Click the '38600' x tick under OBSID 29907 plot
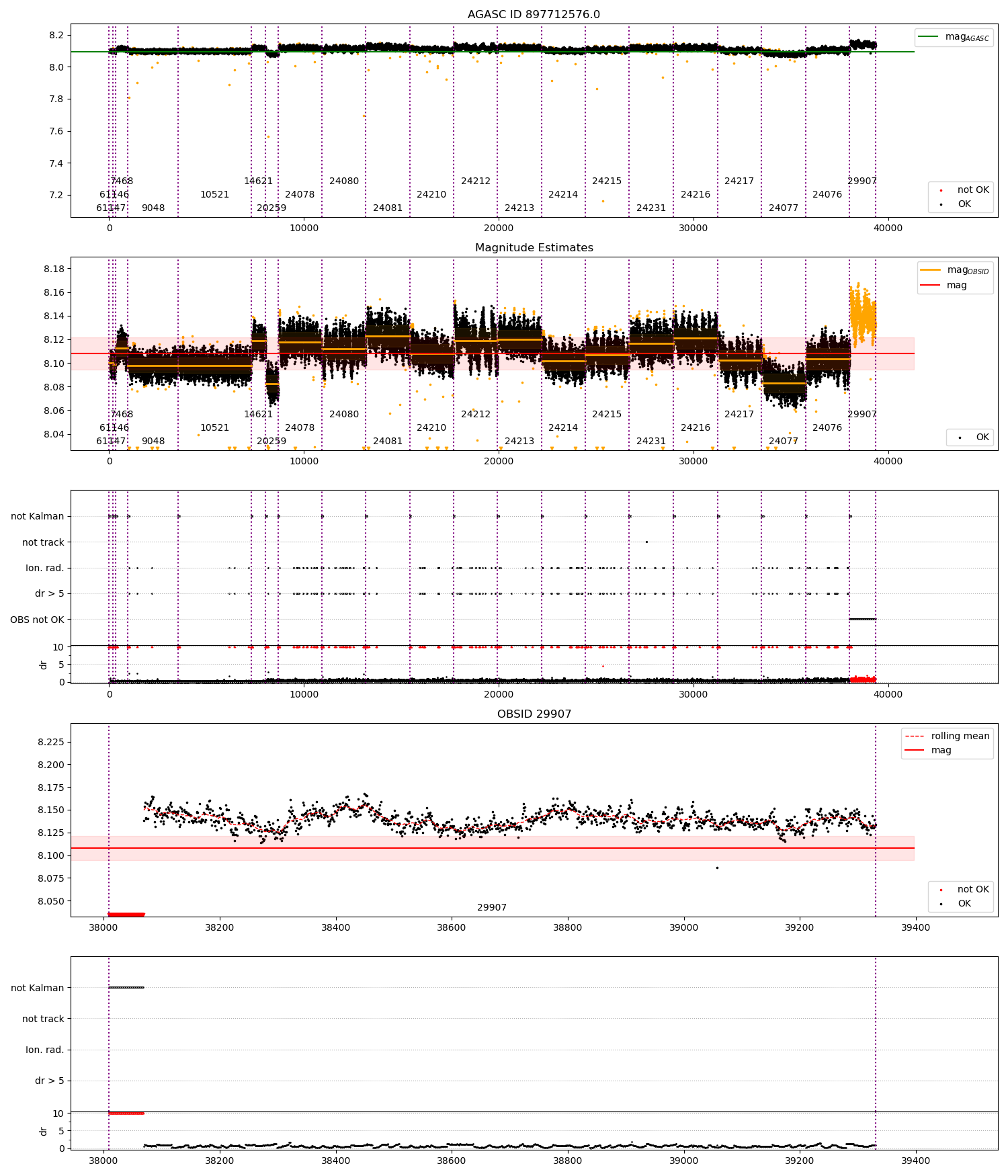This screenshot has height=1176, width=1008. pyautogui.click(x=452, y=928)
